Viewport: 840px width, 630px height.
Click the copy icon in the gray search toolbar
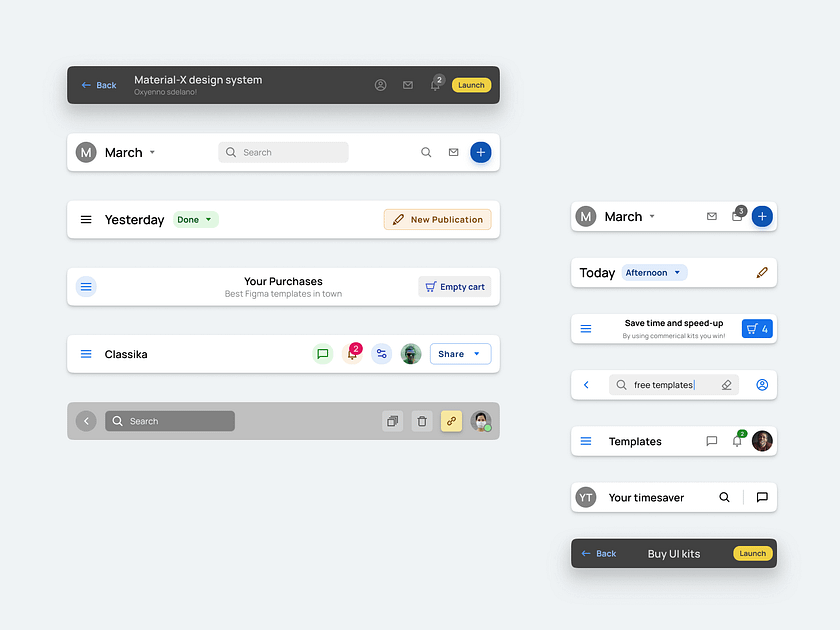tap(392, 421)
